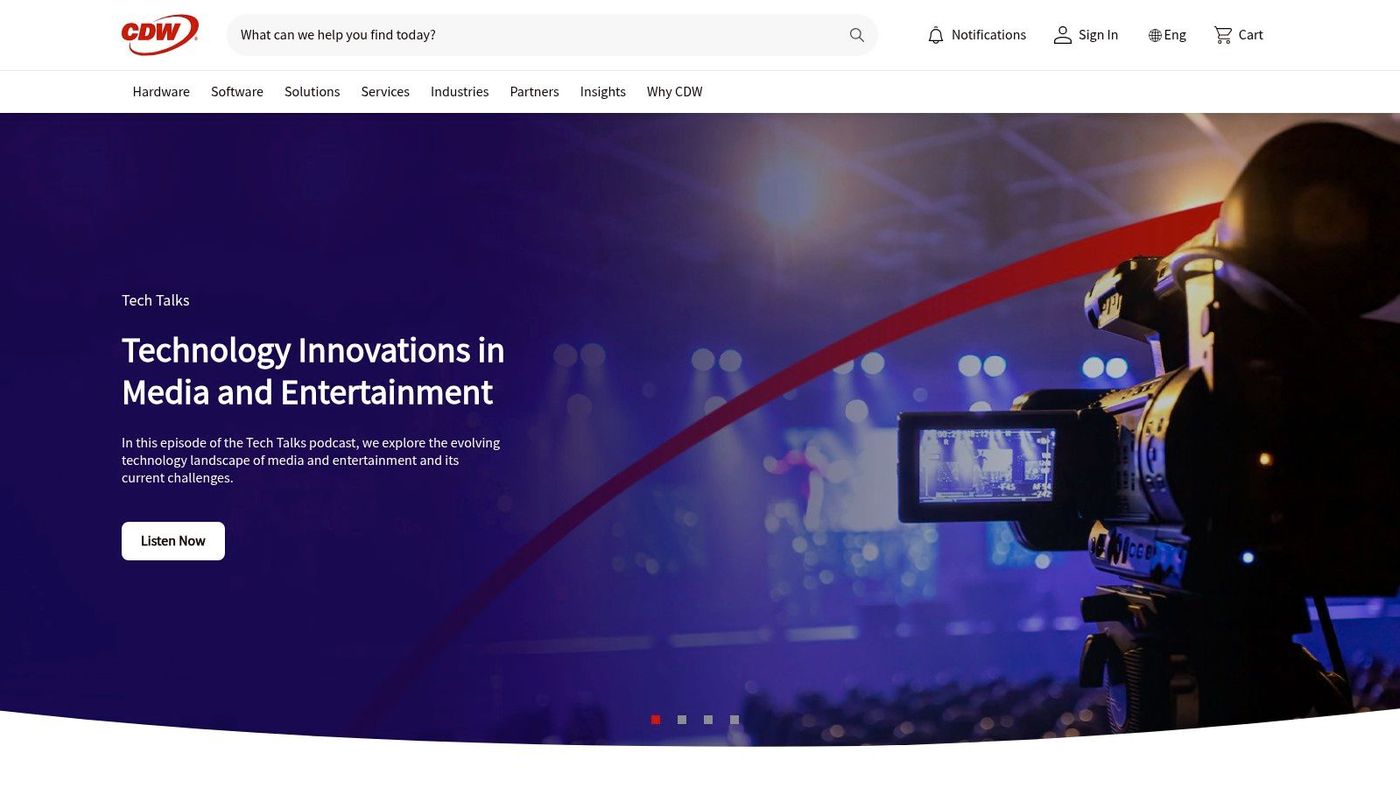
Task: Click the search magnifier icon
Action: pyautogui.click(x=857, y=35)
